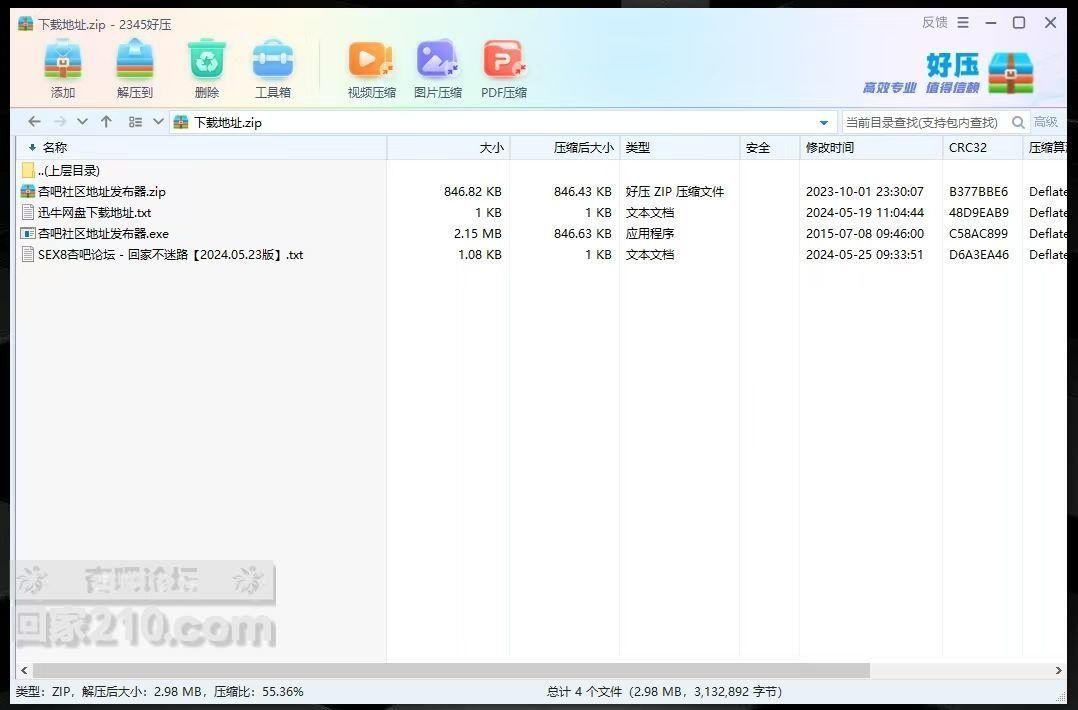
Task: Click the CRC32 value 48D9EAB9
Action: pos(978,213)
